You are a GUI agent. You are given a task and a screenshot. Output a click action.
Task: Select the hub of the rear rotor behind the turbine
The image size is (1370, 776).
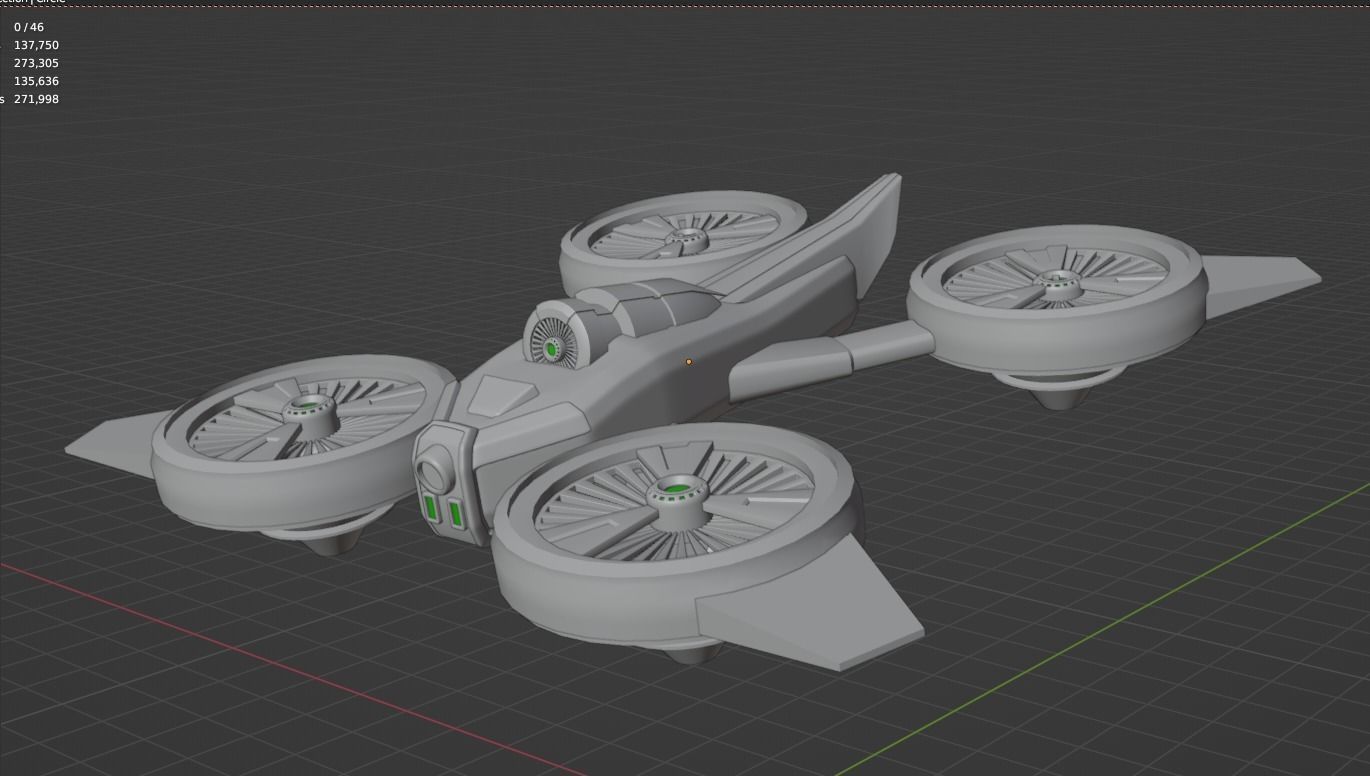[x=685, y=238]
